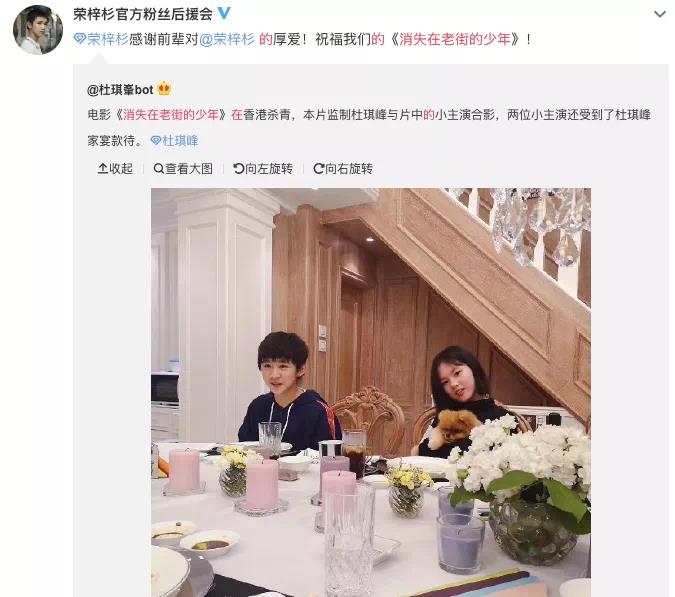Click 消失在老街的少年 in the reposted text
Screen dimensions: 675x597
coord(171,114)
